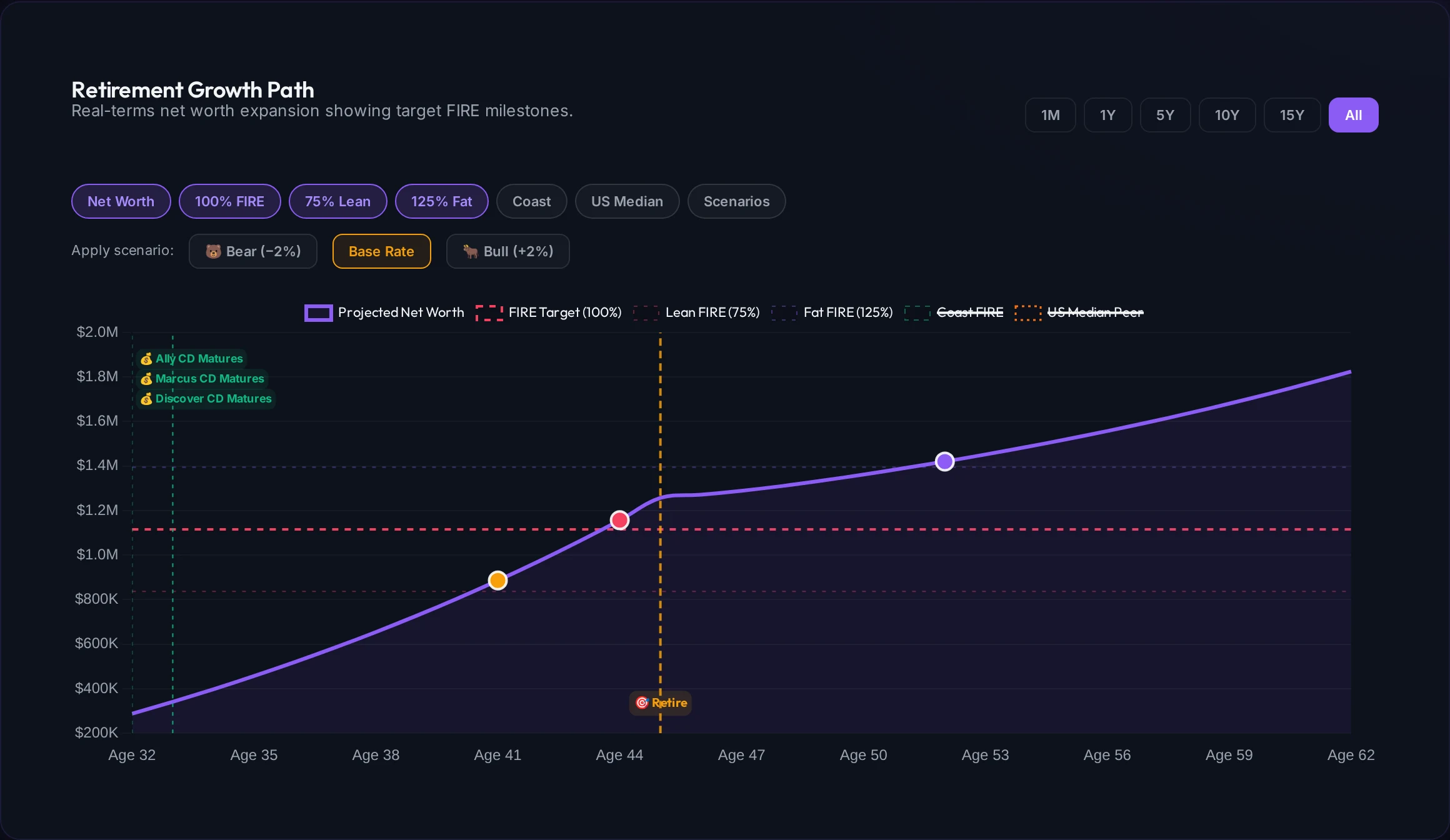This screenshot has width=1450, height=840.
Task: Enable the US Median chip
Action: [627, 201]
